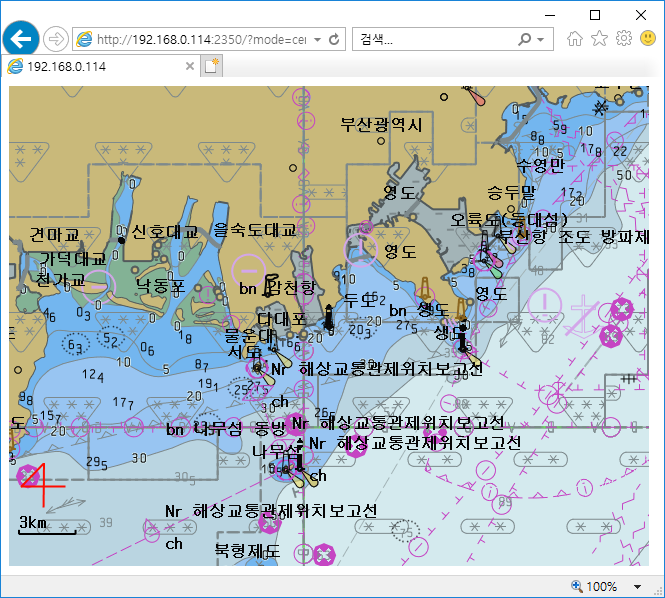Open the zoom level dropdown arrow
This screenshot has width=665, height=598.
638,587
